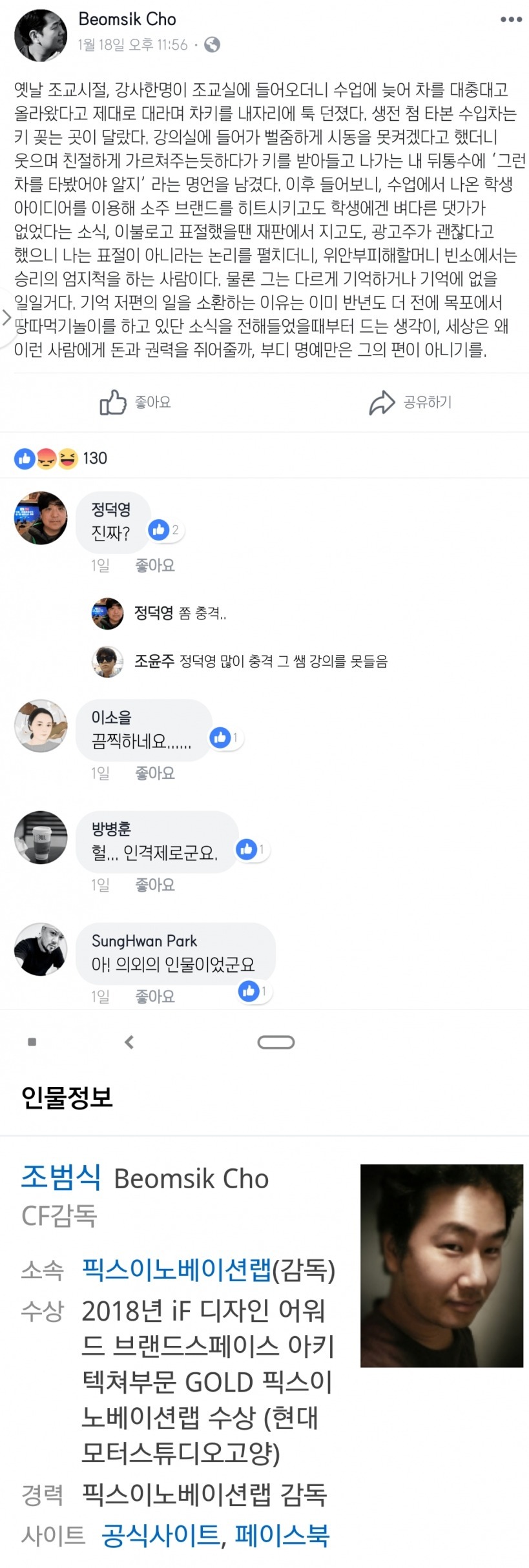
Task: Tap the Android home pill button
Action: [x=276, y=1042]
